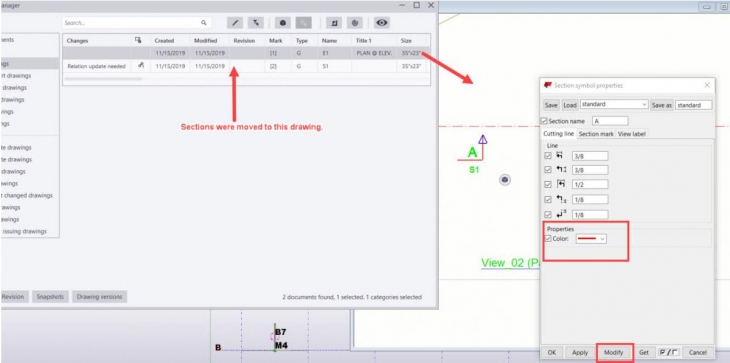
Task: Click the lock column header icon
Action: pyautogui.click(x=138, y=40)
